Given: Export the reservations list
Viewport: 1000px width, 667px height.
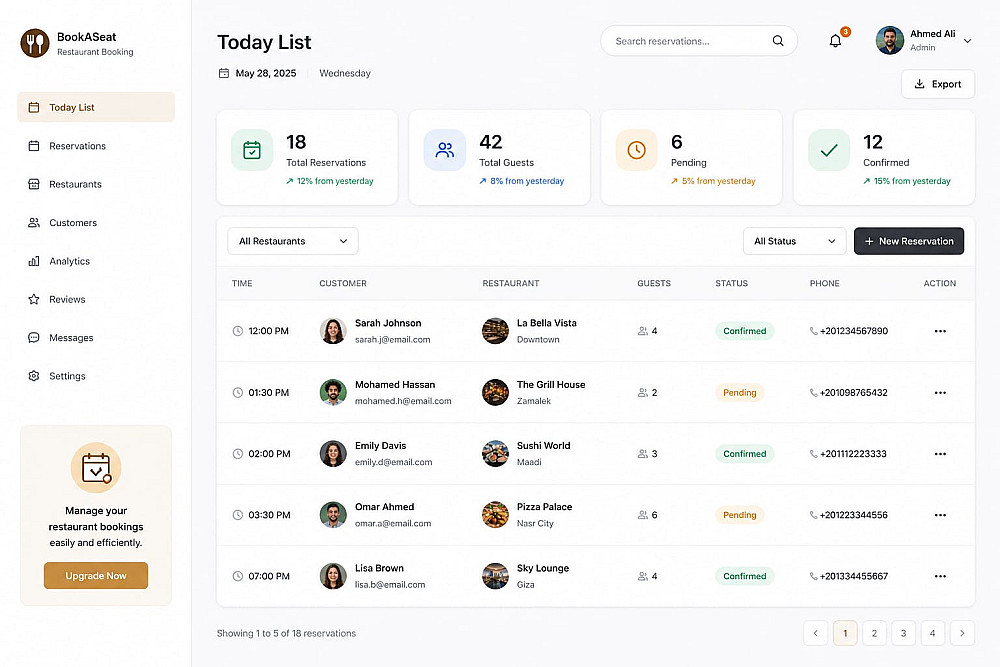Looking at the screenshot, I should (937, 84).
